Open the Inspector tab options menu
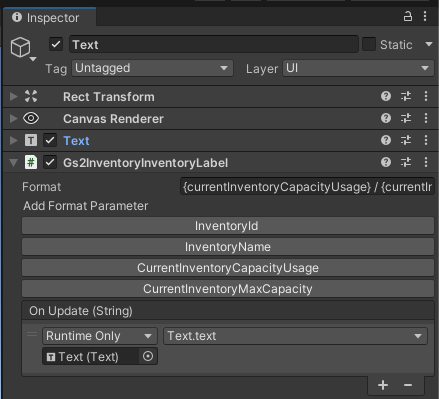The image size is (439, 399). pyautogui.click(x=425, y=16)
